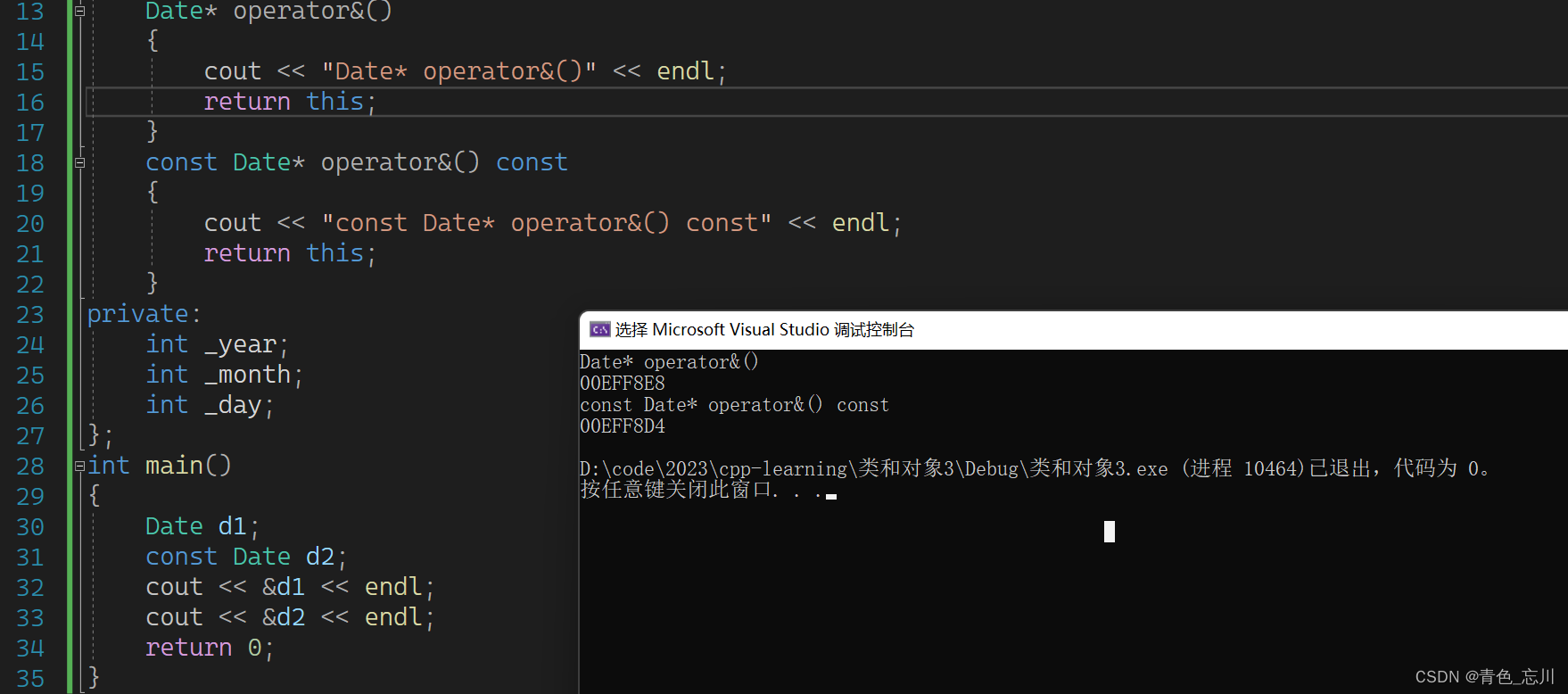This screenshot has width=1568, height=694.
Task: Click &d2 in the cout statement
Action: [x=283, y=617]
